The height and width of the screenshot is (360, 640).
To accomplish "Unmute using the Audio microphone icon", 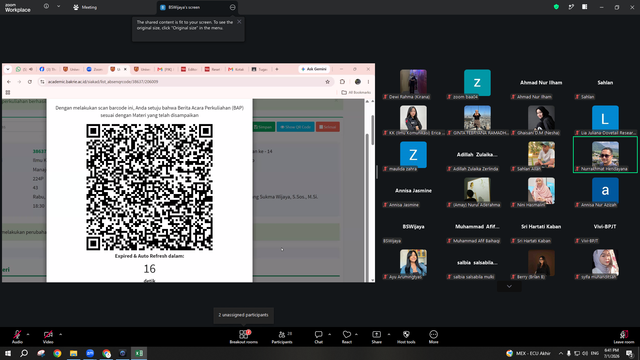I will tap(17, 334).
